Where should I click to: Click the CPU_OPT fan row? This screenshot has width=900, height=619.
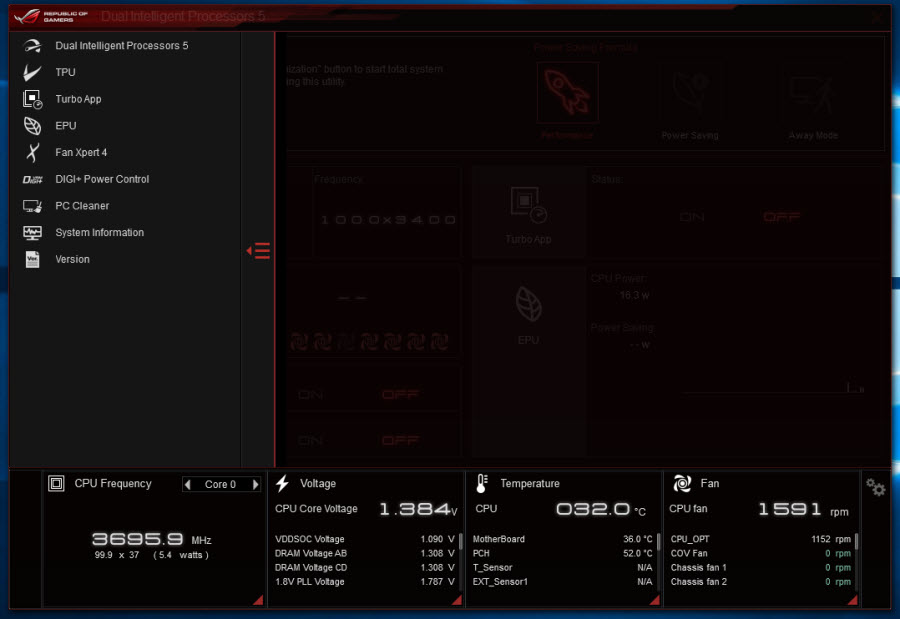(761, 539)
